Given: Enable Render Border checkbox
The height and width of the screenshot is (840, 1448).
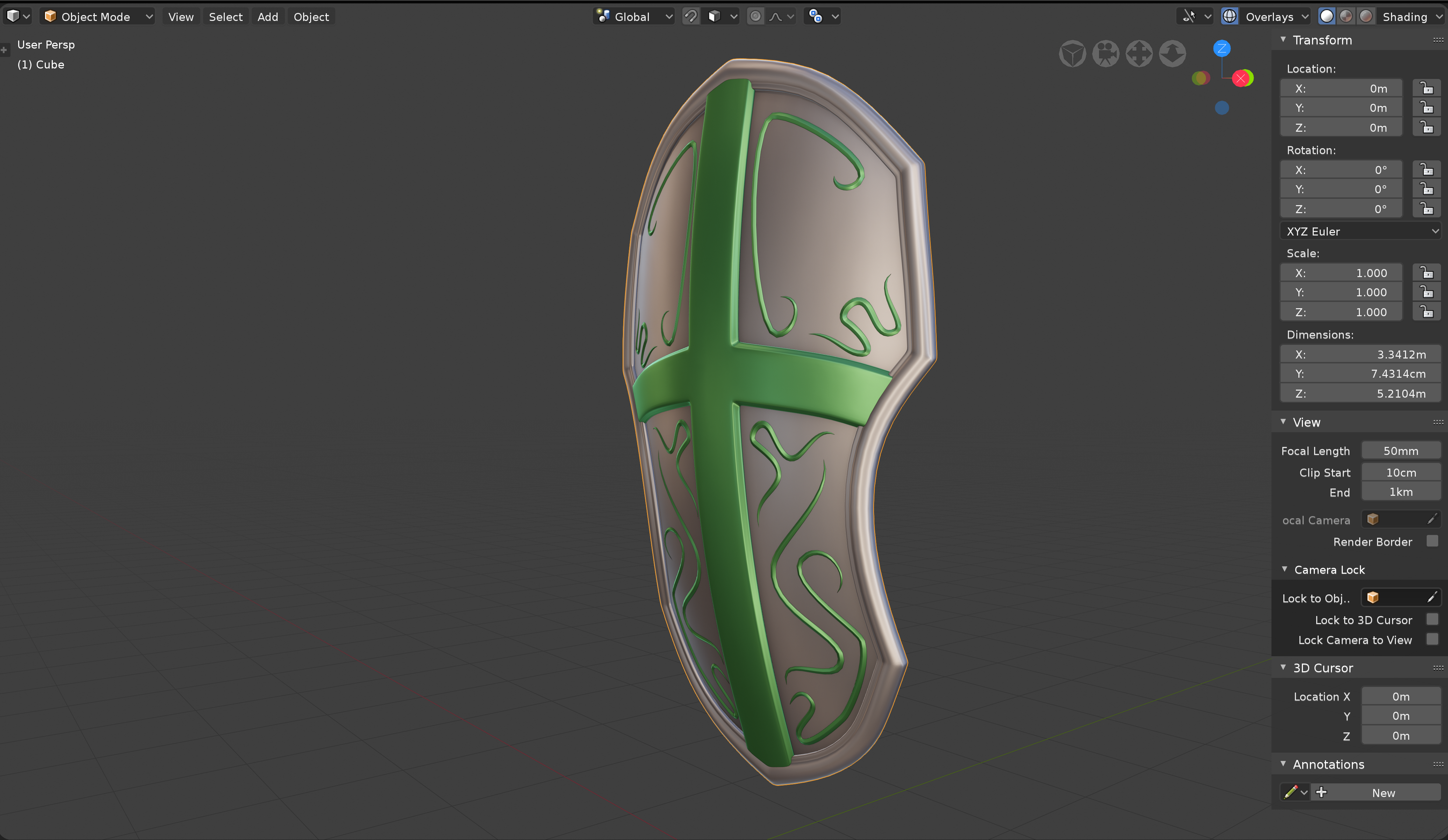Looking at the screenshot, I should [x=1433, y=542].
